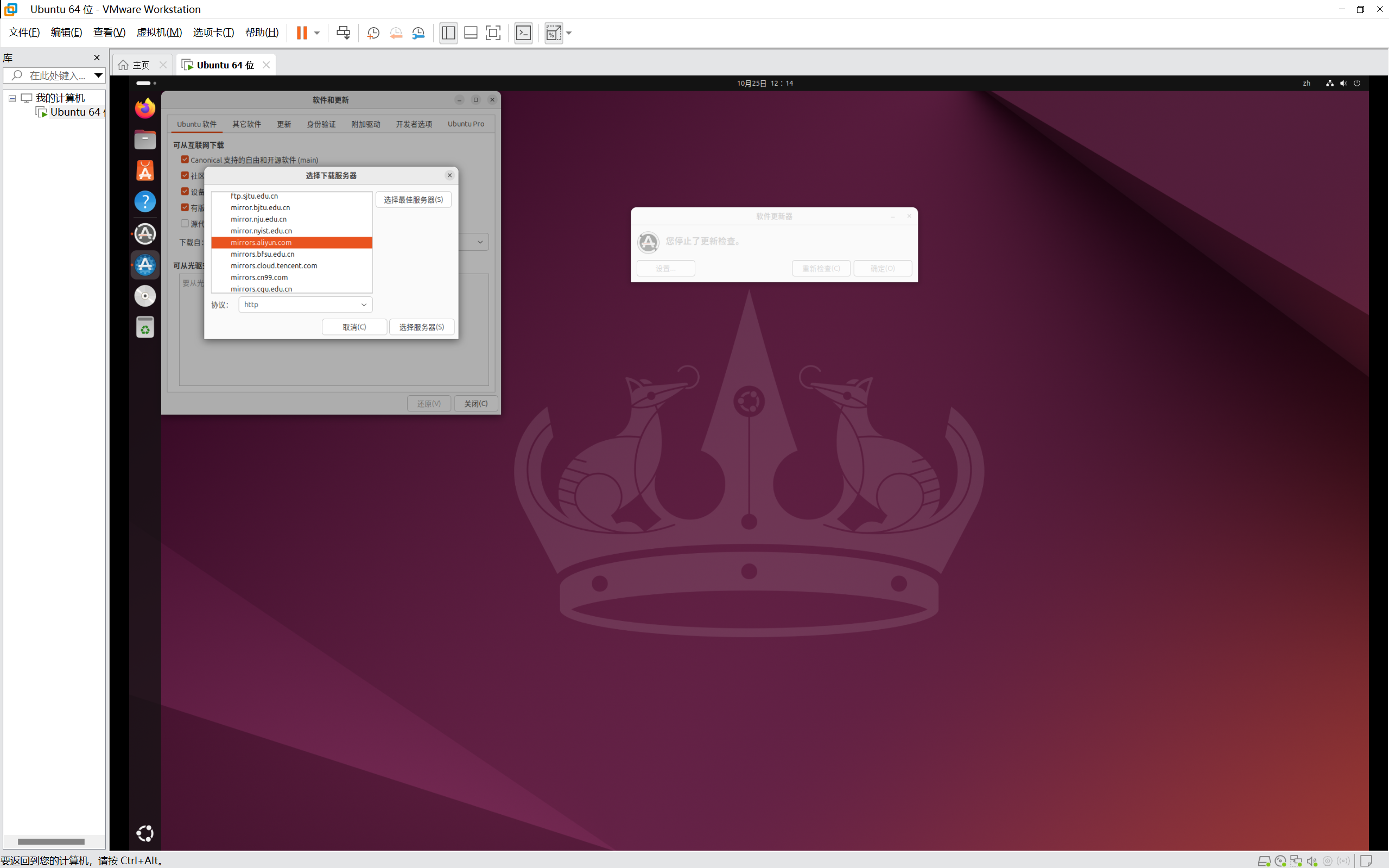The width and height of the screenshot is (1389, 868).
Task: Open the library search dropdown arrow
Action: point(98,75)
